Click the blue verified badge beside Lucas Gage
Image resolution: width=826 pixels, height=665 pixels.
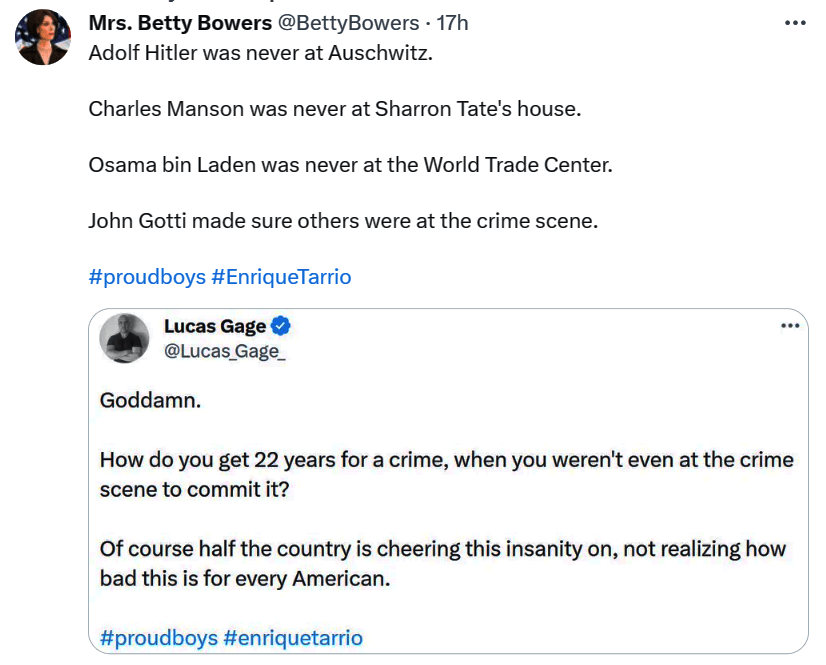pyautogui.click(x=282, y=326)
